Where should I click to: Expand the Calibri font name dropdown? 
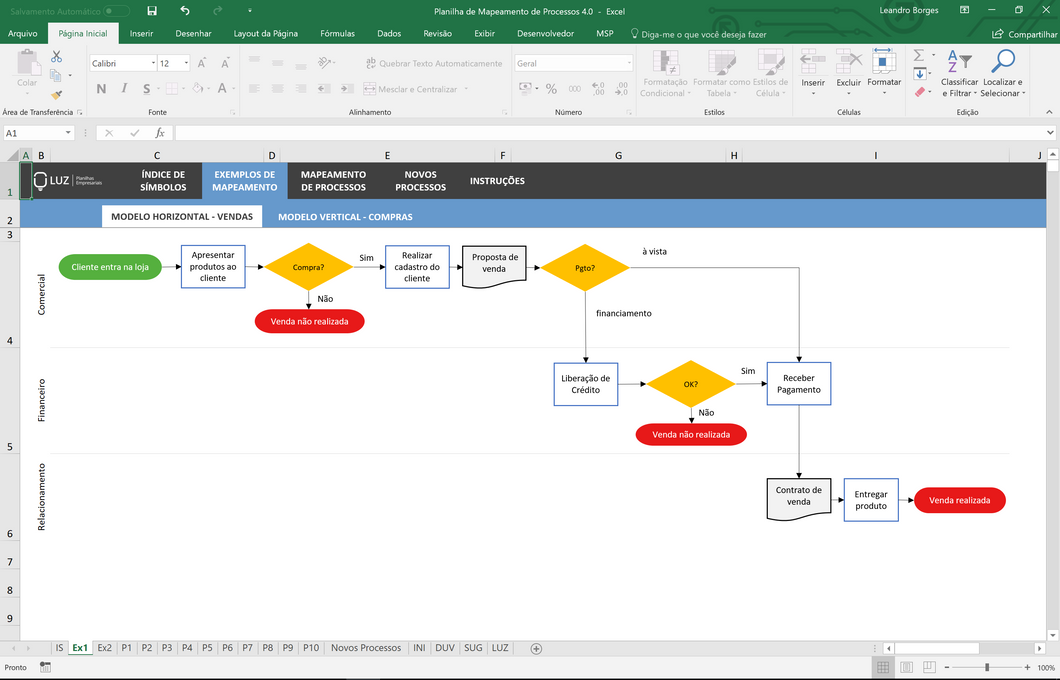[153, 63]
